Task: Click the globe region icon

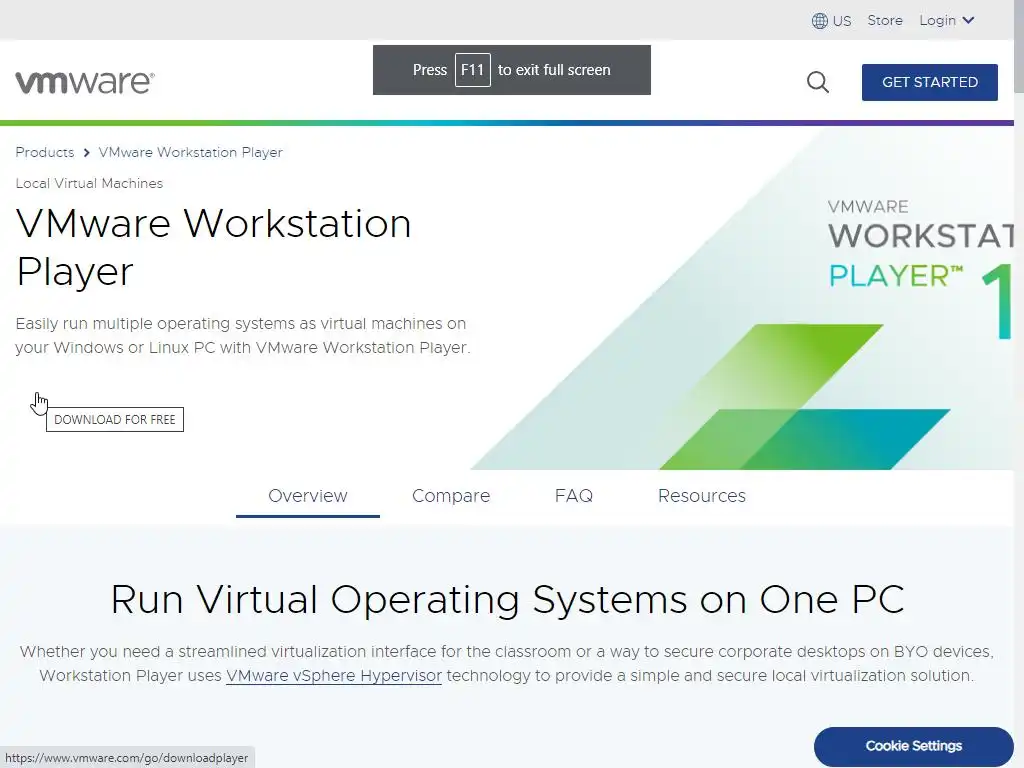Action: (820, 21)
